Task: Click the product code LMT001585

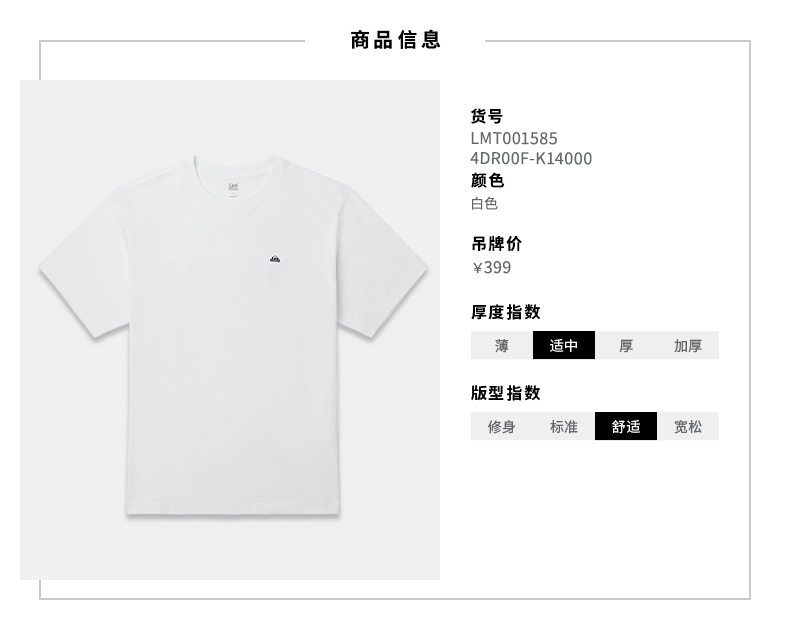Action: [514, 139]
